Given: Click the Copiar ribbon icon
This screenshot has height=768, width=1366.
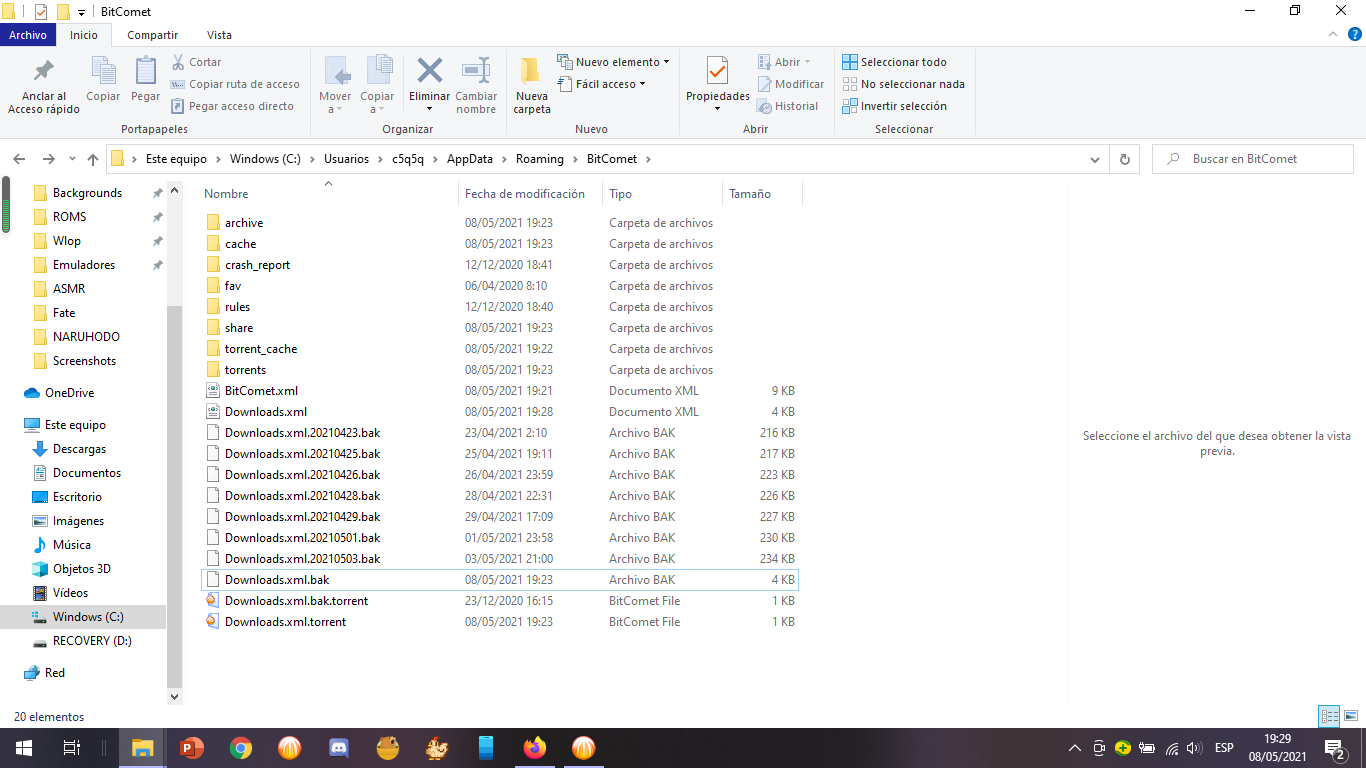Looking at the screenshot, I should click(x=103, y=80).
